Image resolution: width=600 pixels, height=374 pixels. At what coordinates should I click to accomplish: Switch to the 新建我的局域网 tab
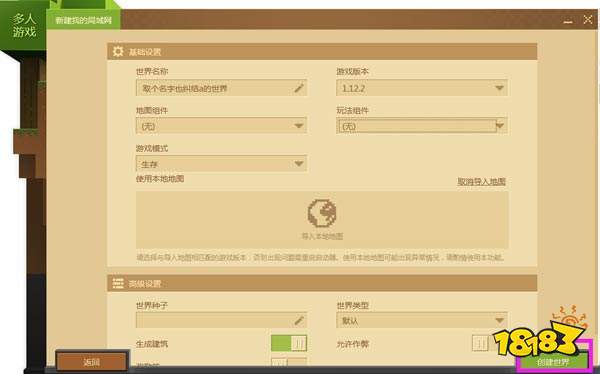tap(83, 20)
